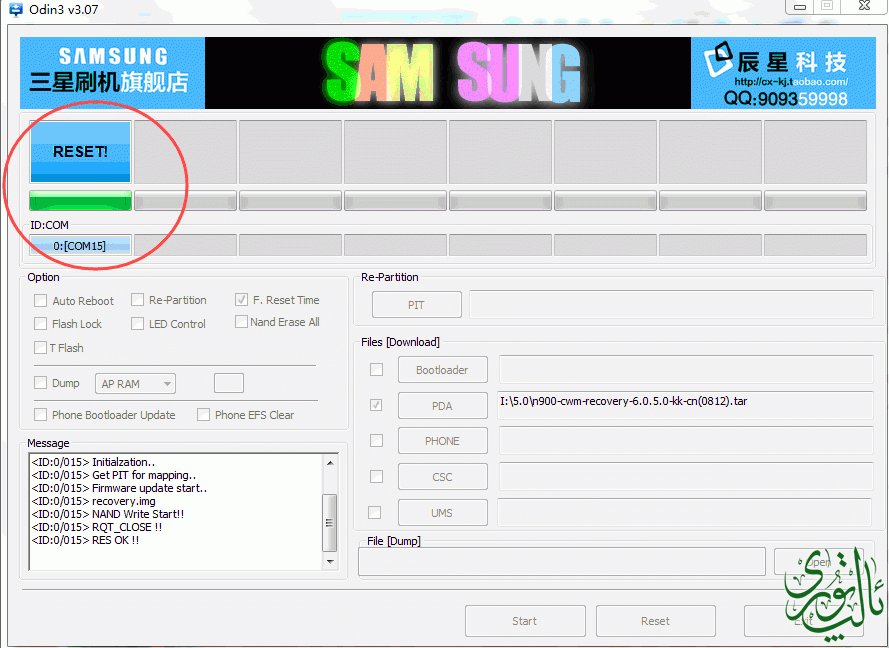889x648 pixels.
Task: Click the Message log scroll-down arrow
Action: 330,562
